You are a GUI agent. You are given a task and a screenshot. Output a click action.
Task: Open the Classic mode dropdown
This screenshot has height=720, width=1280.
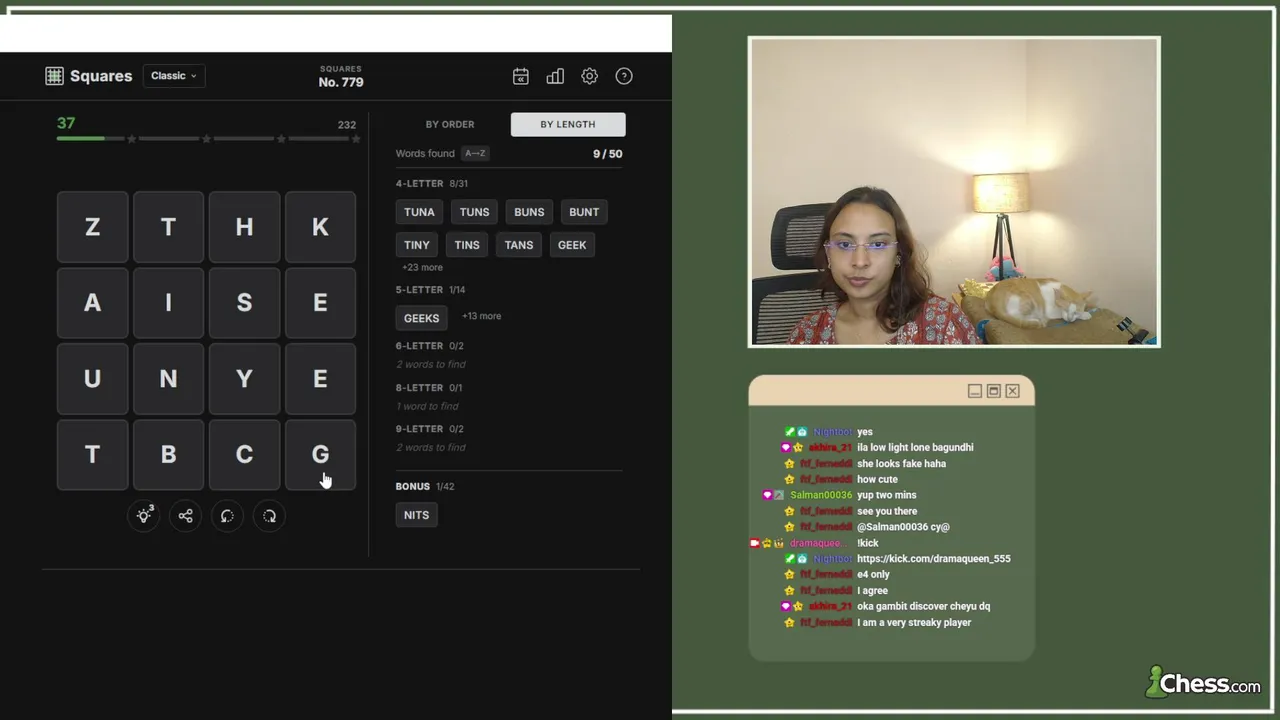point(174,76)
